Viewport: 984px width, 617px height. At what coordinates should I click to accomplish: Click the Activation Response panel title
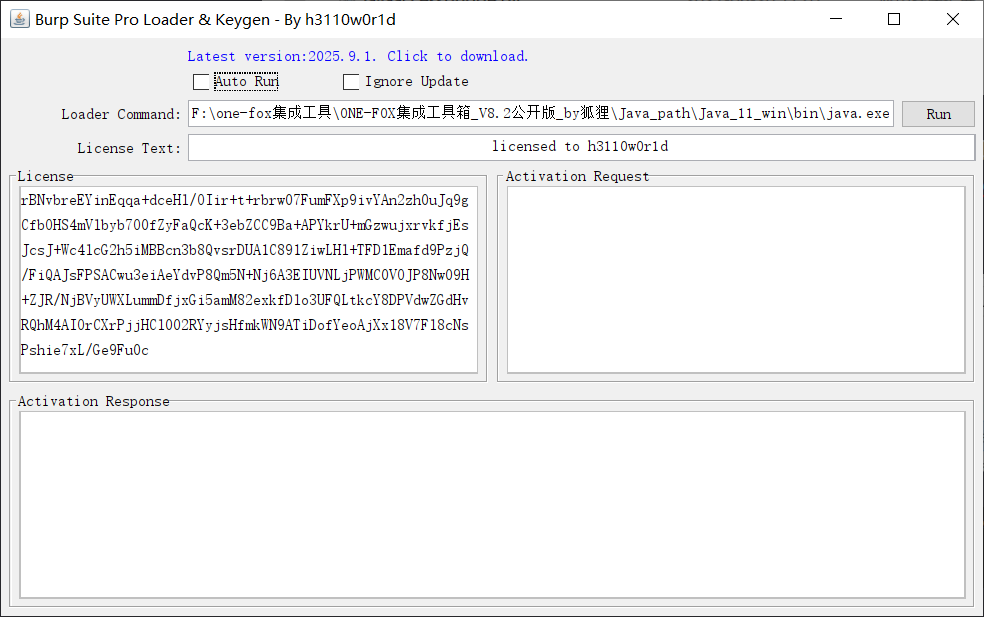94,402
